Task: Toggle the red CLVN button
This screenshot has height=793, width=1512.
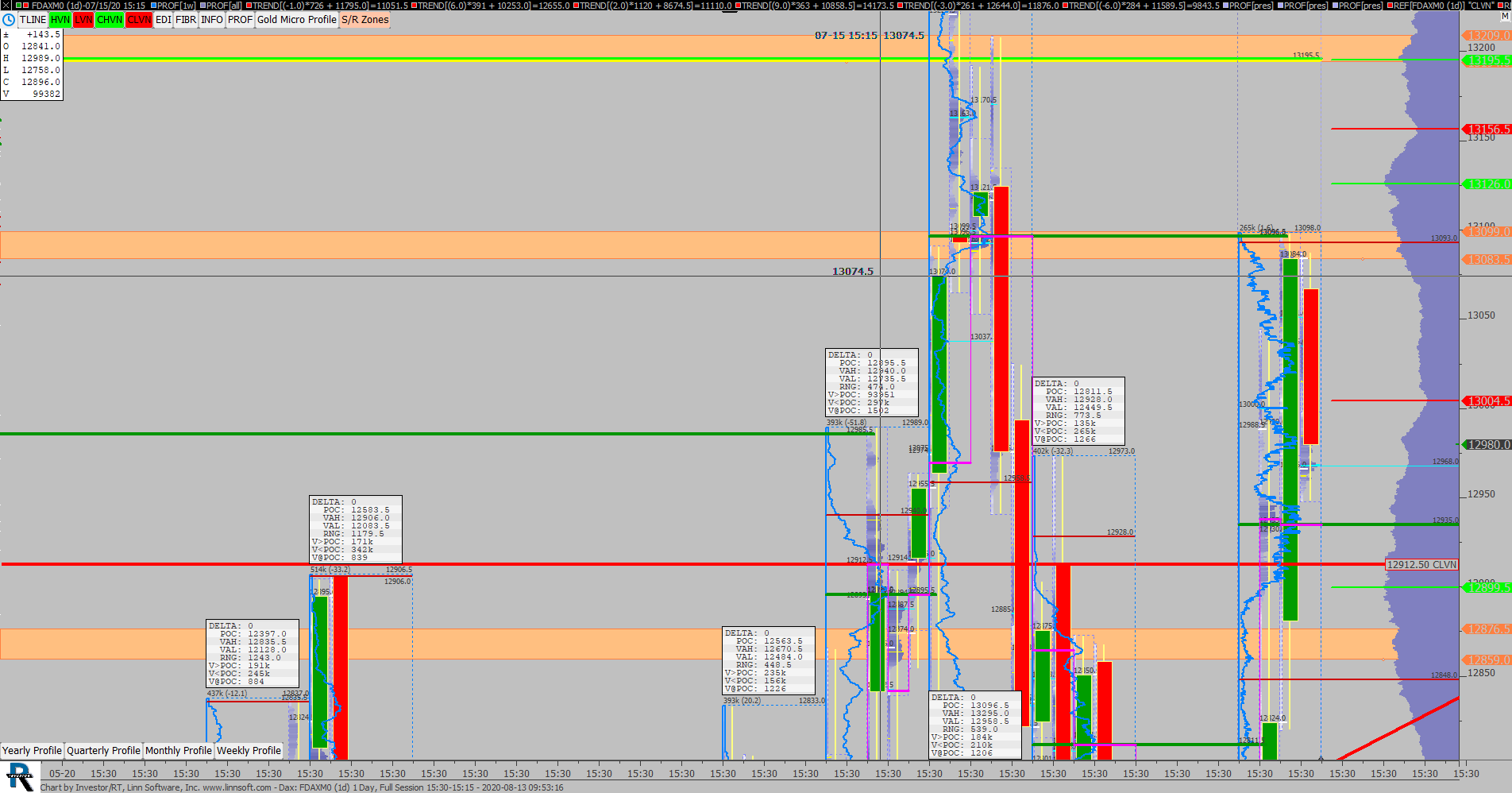Action: click(139, 20)
